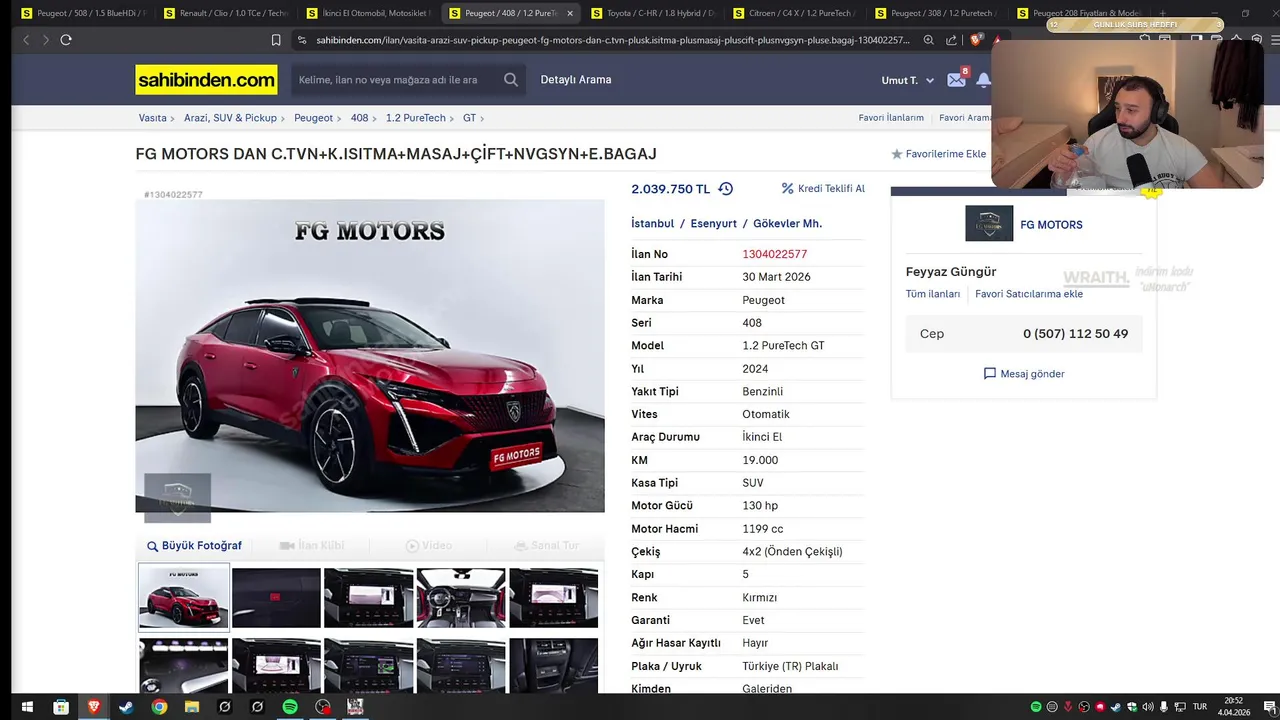
Task: Click the share icon in the address bar
Action: click(951, 40)
